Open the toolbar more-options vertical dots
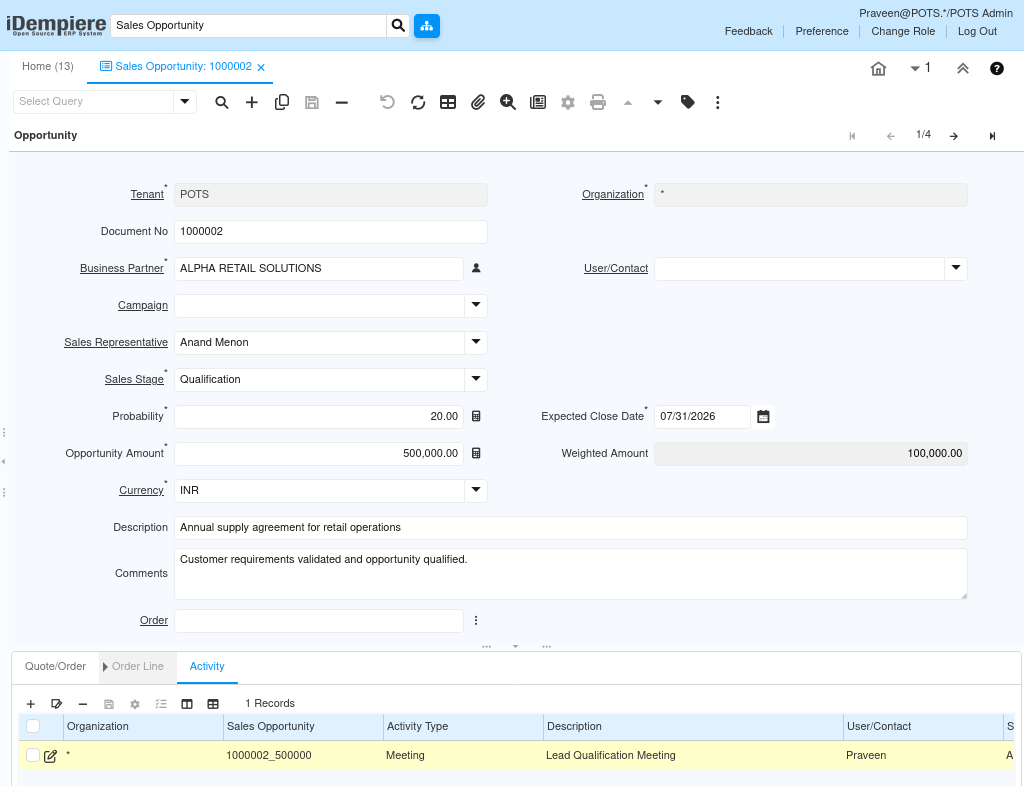The width and height of the screenshot is (1024, 786). pos(718,102)
